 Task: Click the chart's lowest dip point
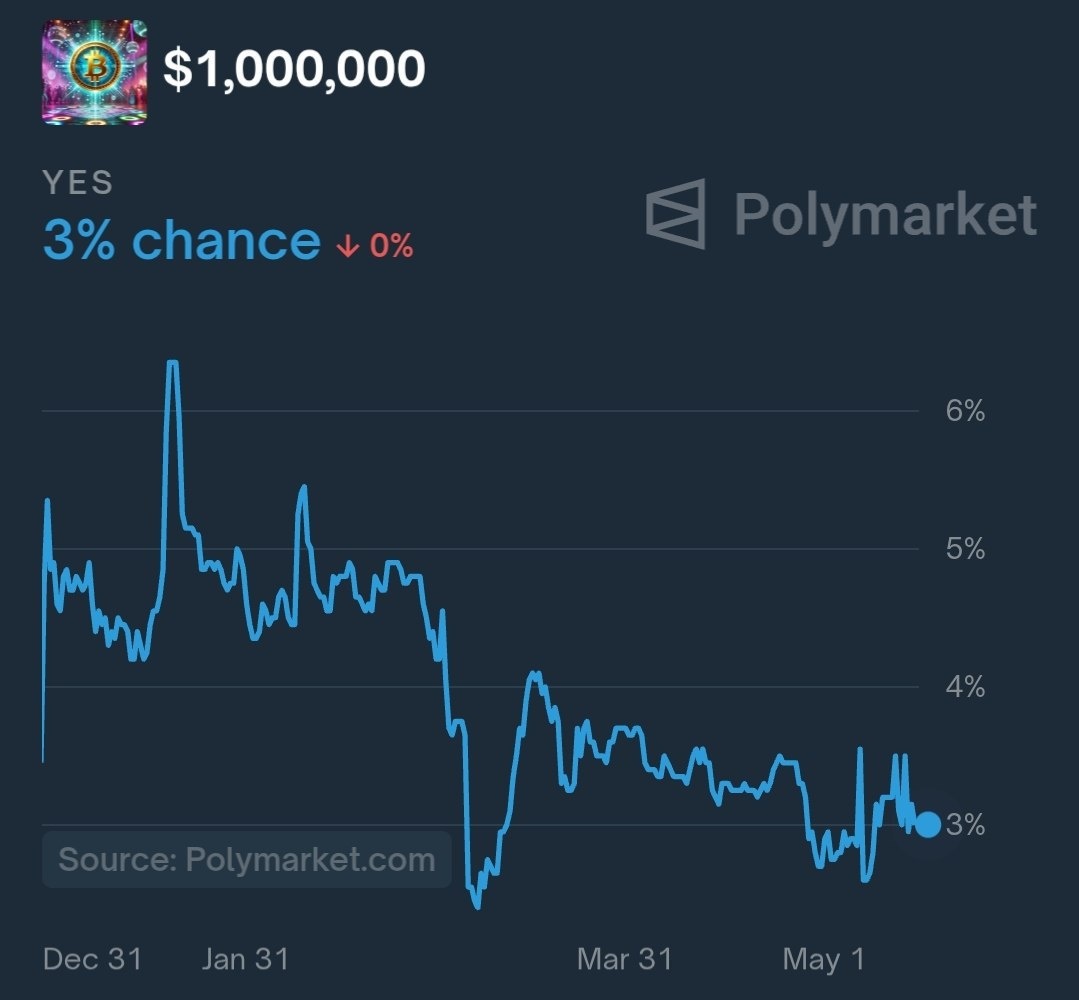tap(478, 906)
